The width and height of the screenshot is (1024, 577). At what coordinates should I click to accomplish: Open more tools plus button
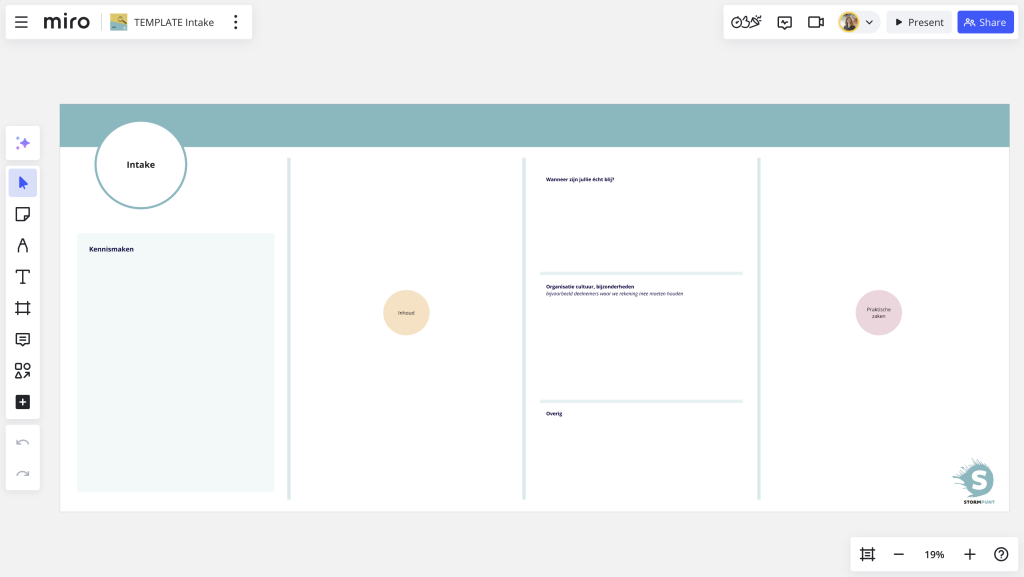pos(23,402)
